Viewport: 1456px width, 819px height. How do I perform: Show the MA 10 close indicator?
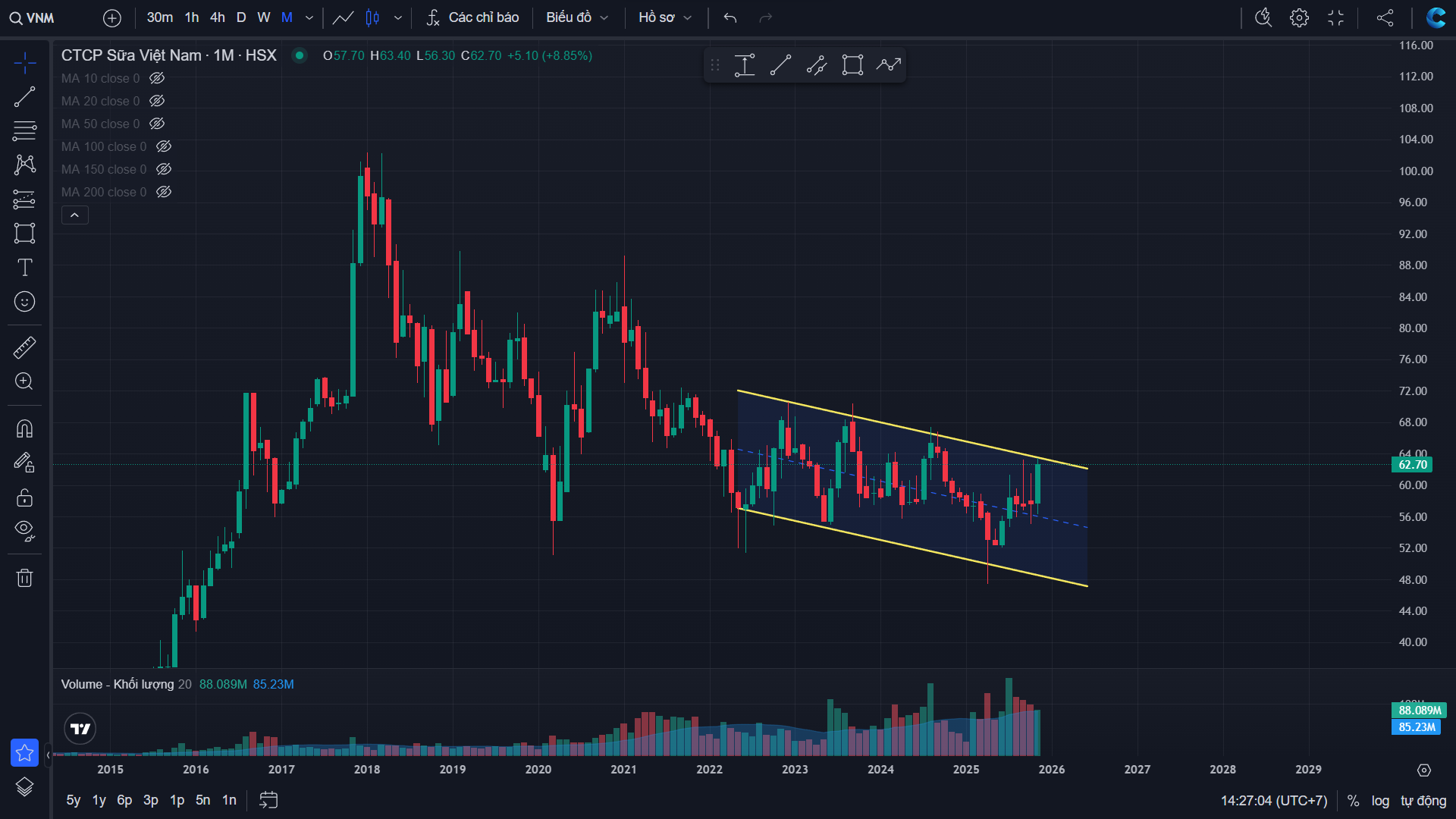click(x=157, y=78)
